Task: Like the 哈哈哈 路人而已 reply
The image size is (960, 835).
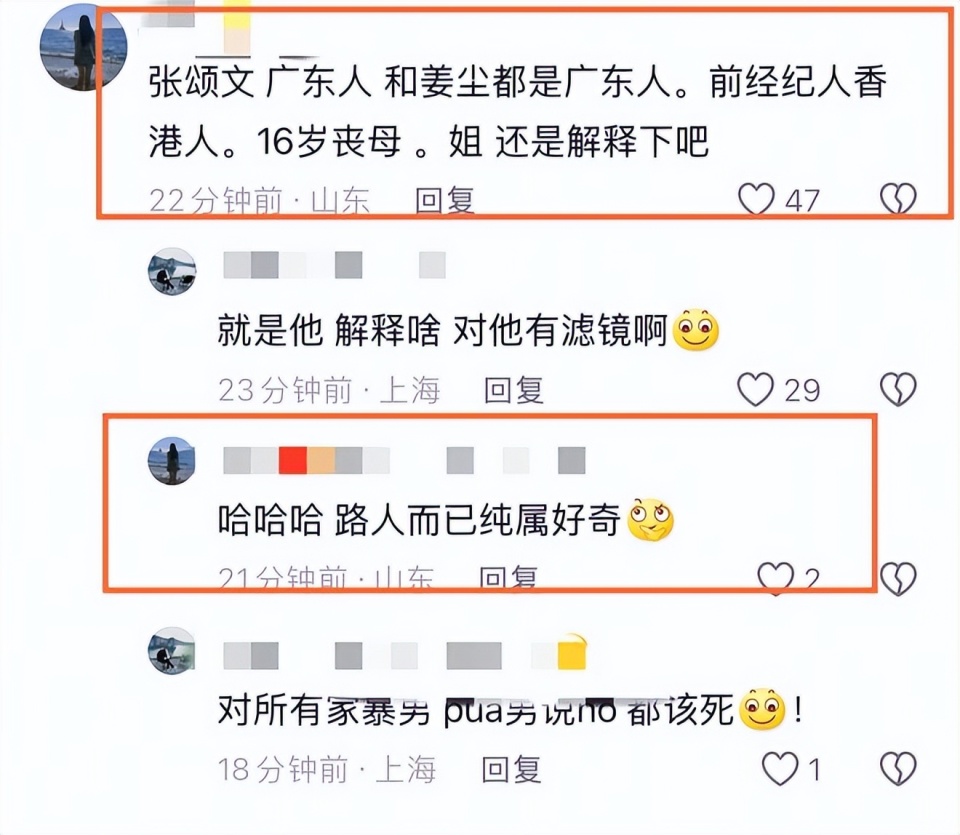Action: pyautogui.click(x=776, y=579)
